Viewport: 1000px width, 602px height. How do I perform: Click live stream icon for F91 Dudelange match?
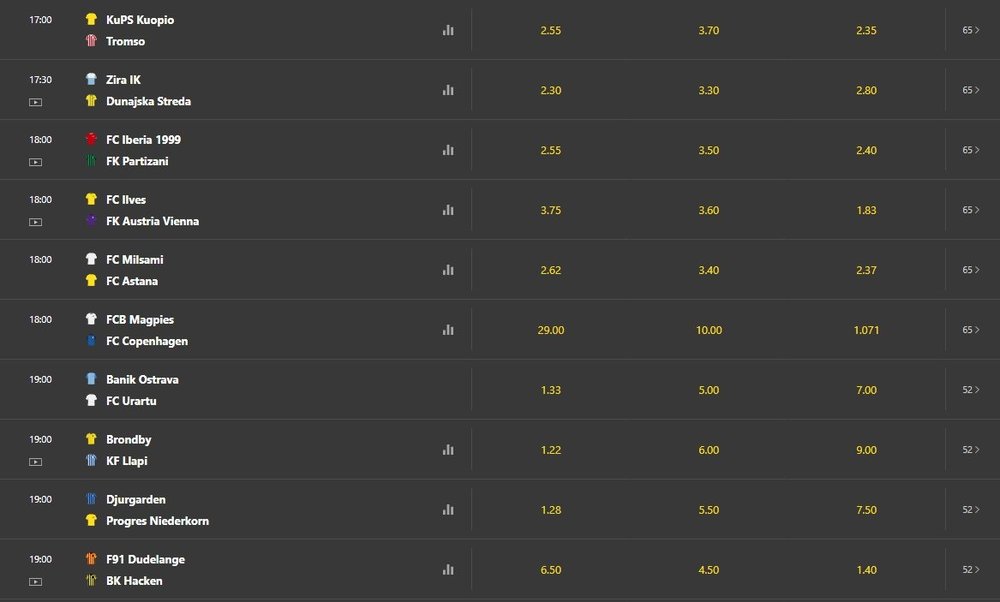[36, 582]
